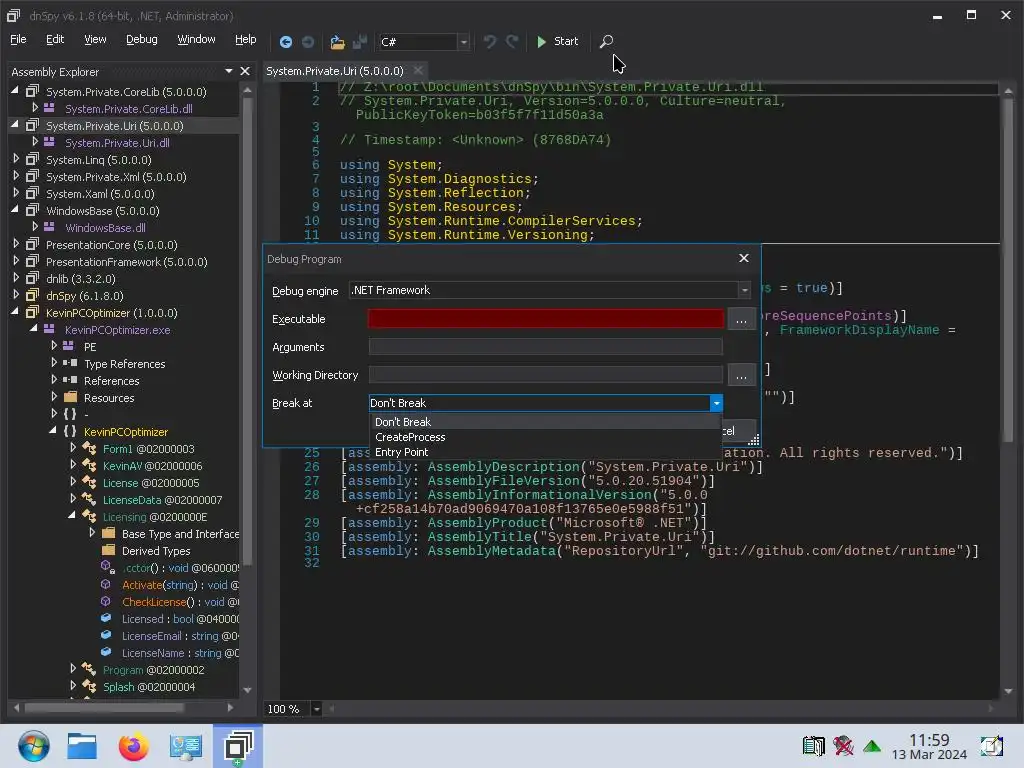Open the File menu

[18, 39]
